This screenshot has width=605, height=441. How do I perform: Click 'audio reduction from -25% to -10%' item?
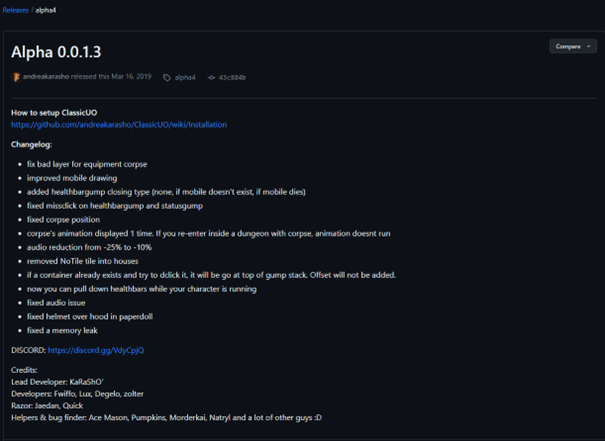tap(89, 247)
